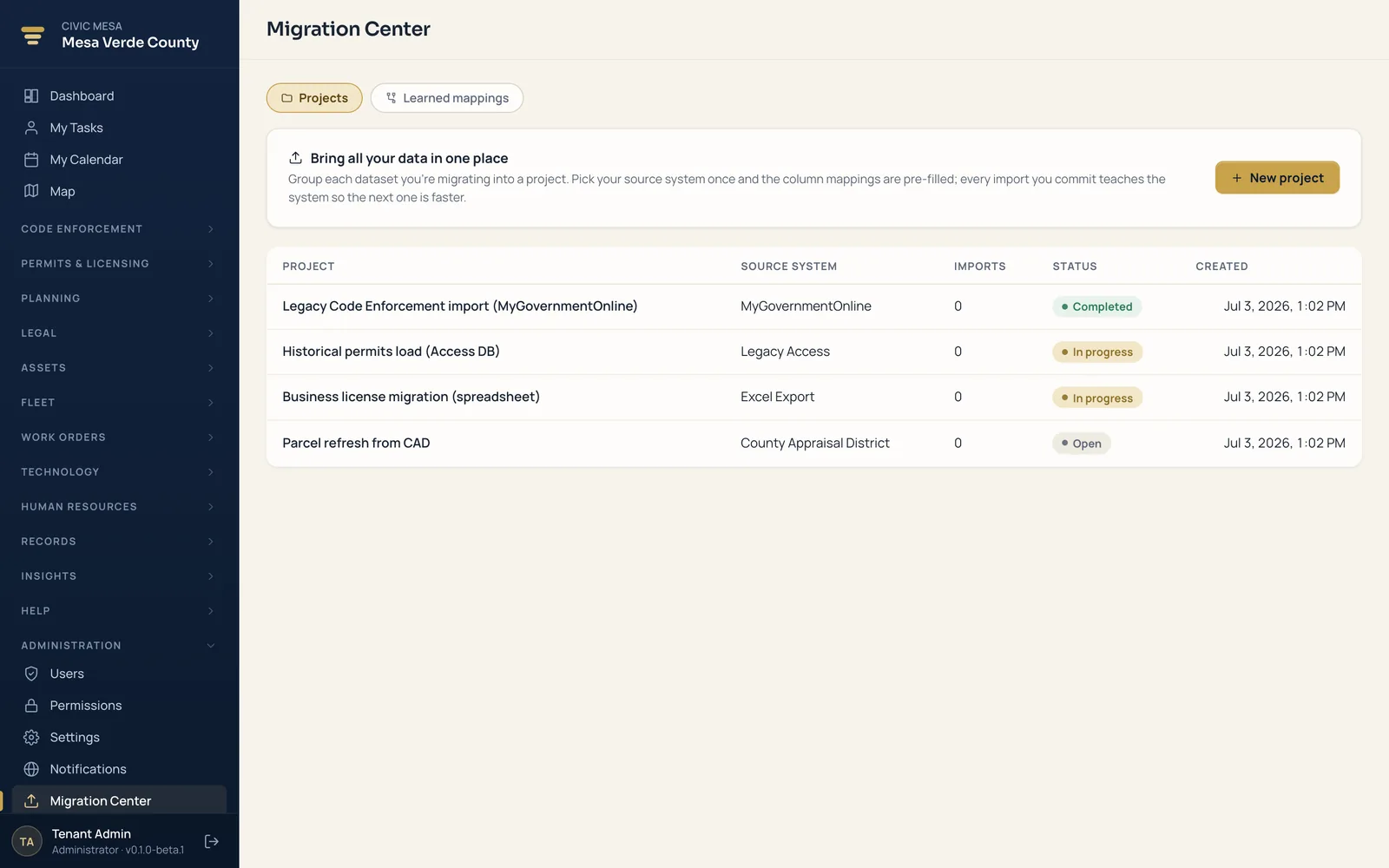Click created date of Parcel refresh row
The image size is (1389, 868).
pos(1284,443)
